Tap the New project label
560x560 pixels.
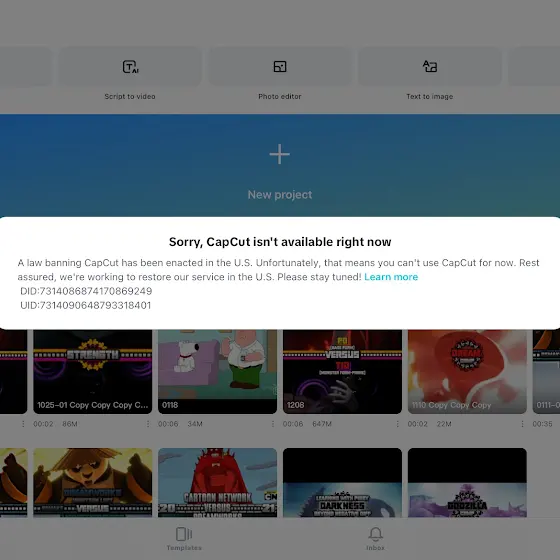(280, 195)
